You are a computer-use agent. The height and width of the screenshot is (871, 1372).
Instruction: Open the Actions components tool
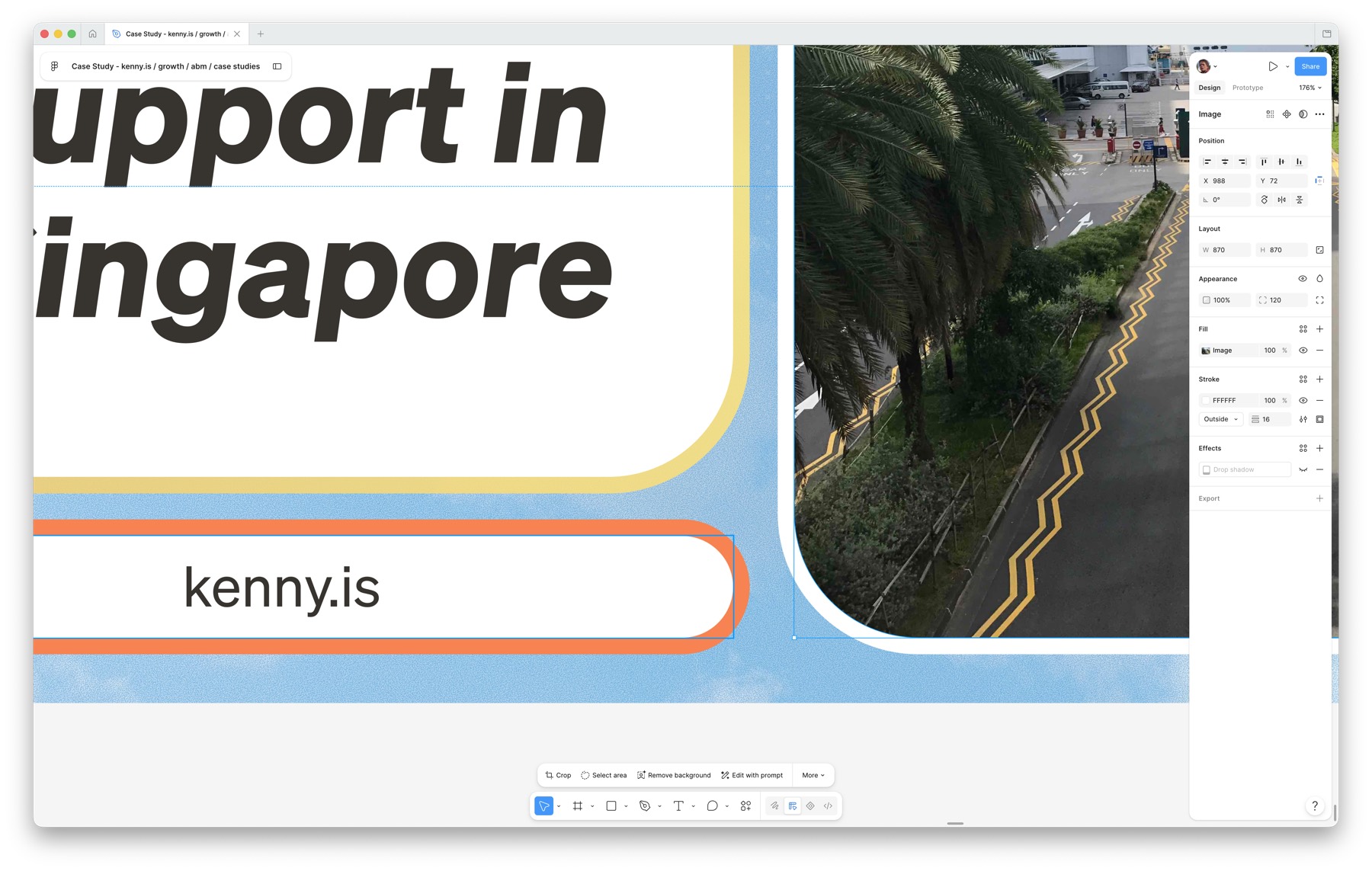pos(745,806)
